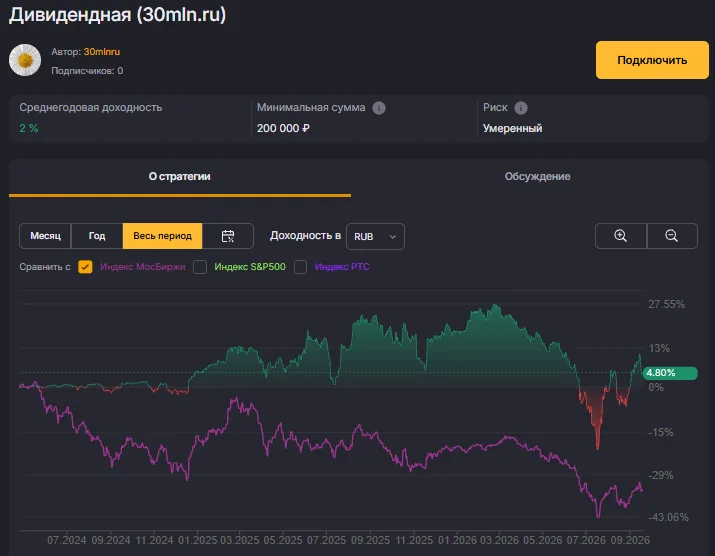Click the -43.06% axis label
Image resolution: width=715 pixels, height=556 pixels.
pos(668,517)
